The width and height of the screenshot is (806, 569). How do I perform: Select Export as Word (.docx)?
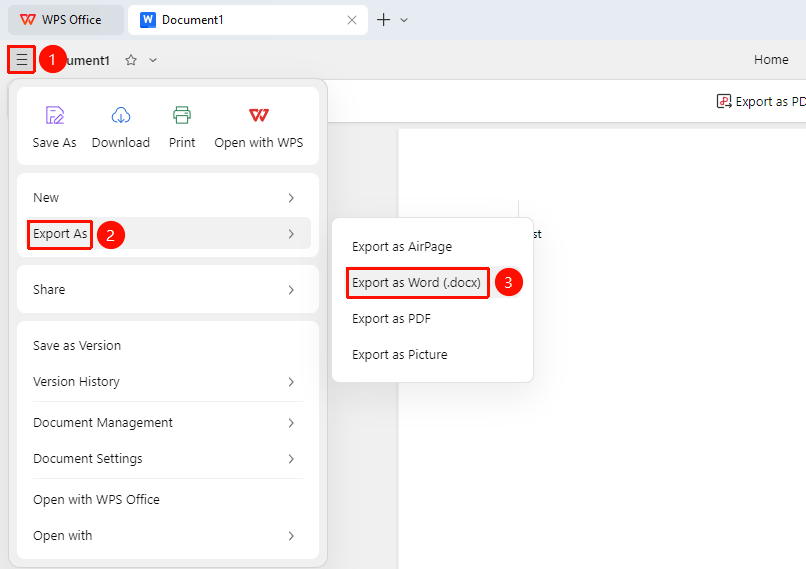[432, 283]
